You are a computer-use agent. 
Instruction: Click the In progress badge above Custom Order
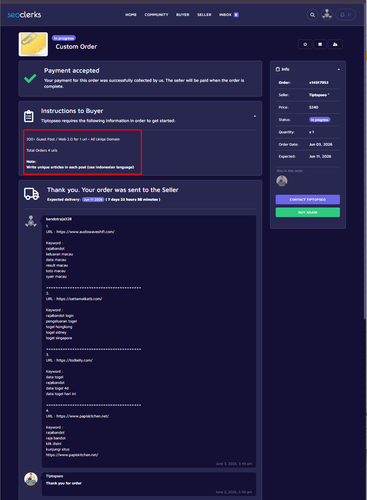click(64, 38)
